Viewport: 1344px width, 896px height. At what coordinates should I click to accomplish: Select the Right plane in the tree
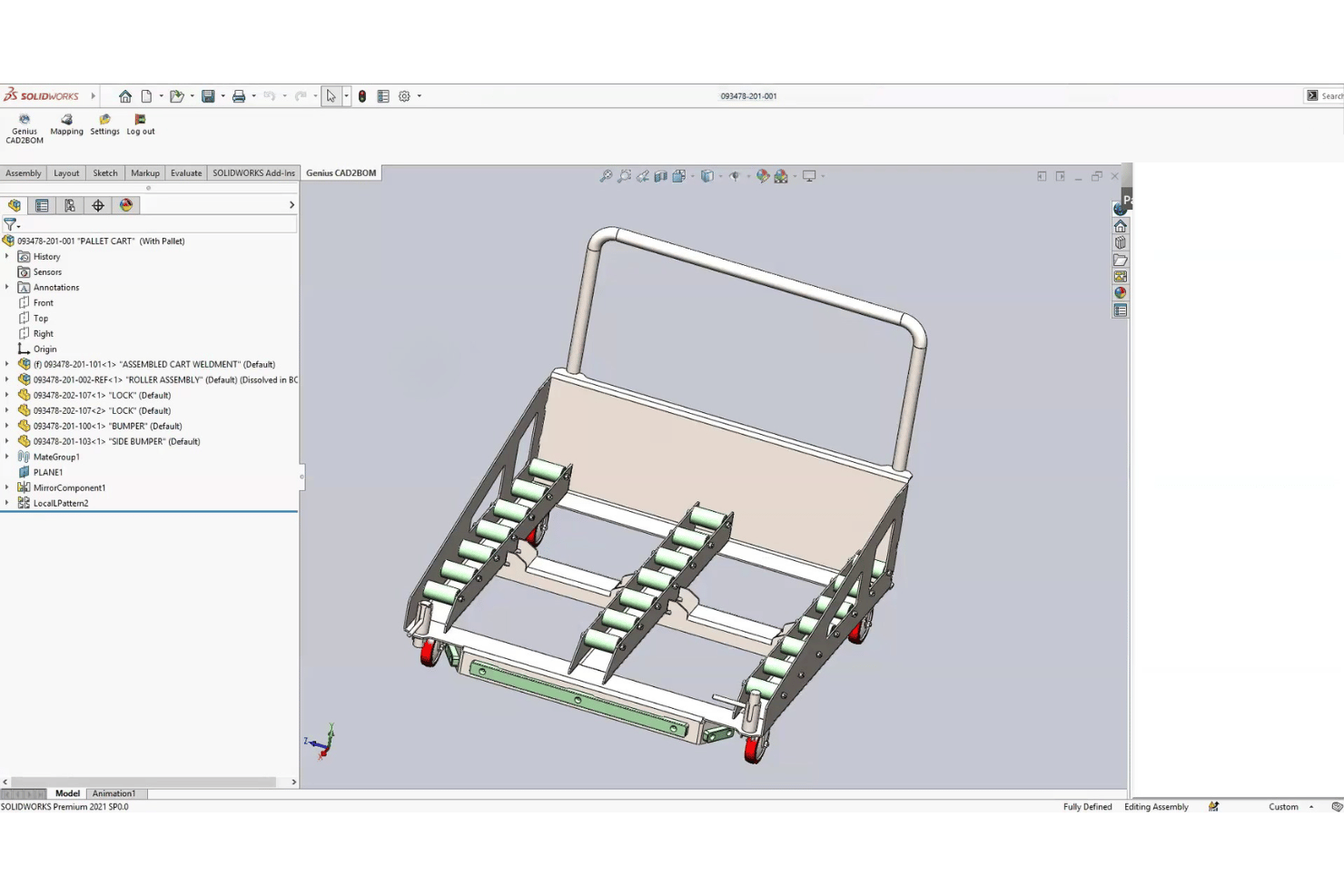(x=44, y=334)
